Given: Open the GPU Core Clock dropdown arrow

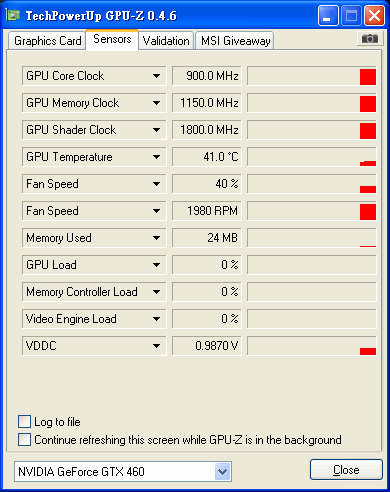Looking at the screenshot, I should click(x=156, y=76).
